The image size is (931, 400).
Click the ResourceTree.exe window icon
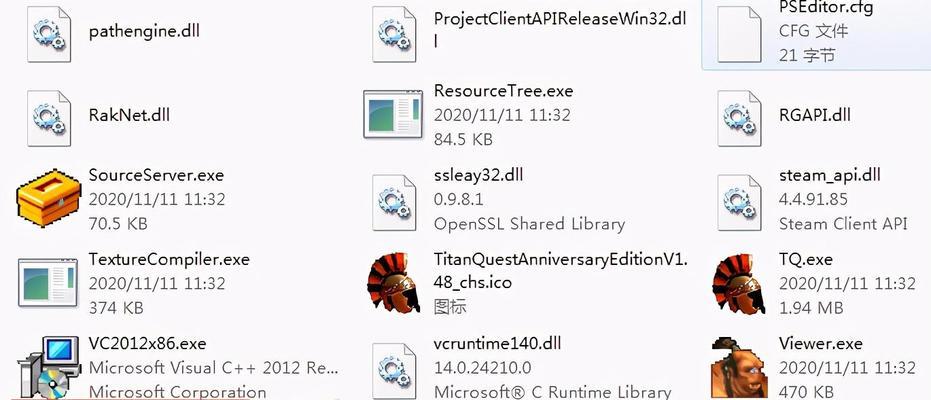[x=394, y=115]
